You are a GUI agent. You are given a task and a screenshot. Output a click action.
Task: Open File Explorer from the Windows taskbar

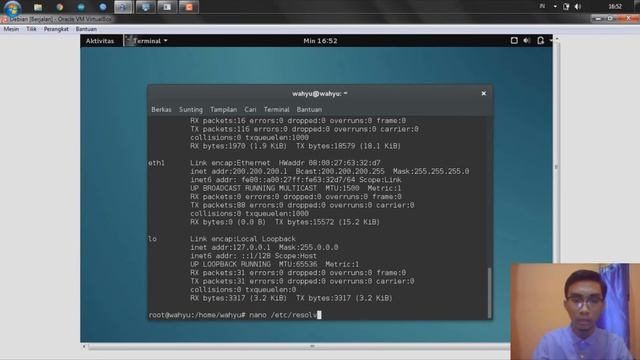[x=38, y=7]
